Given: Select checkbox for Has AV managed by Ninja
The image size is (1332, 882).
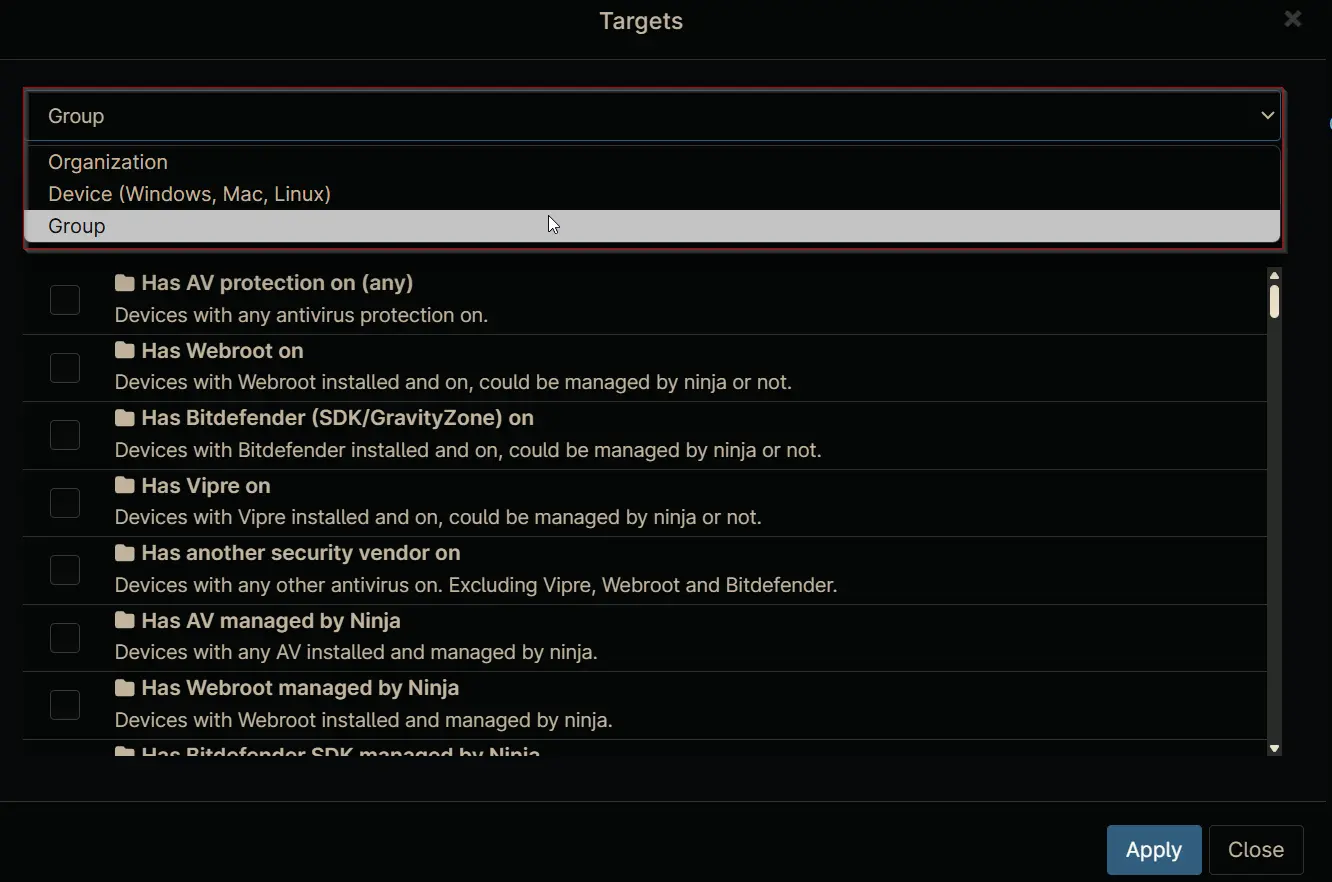Looking at the screenshot, I should coord(65,637).
